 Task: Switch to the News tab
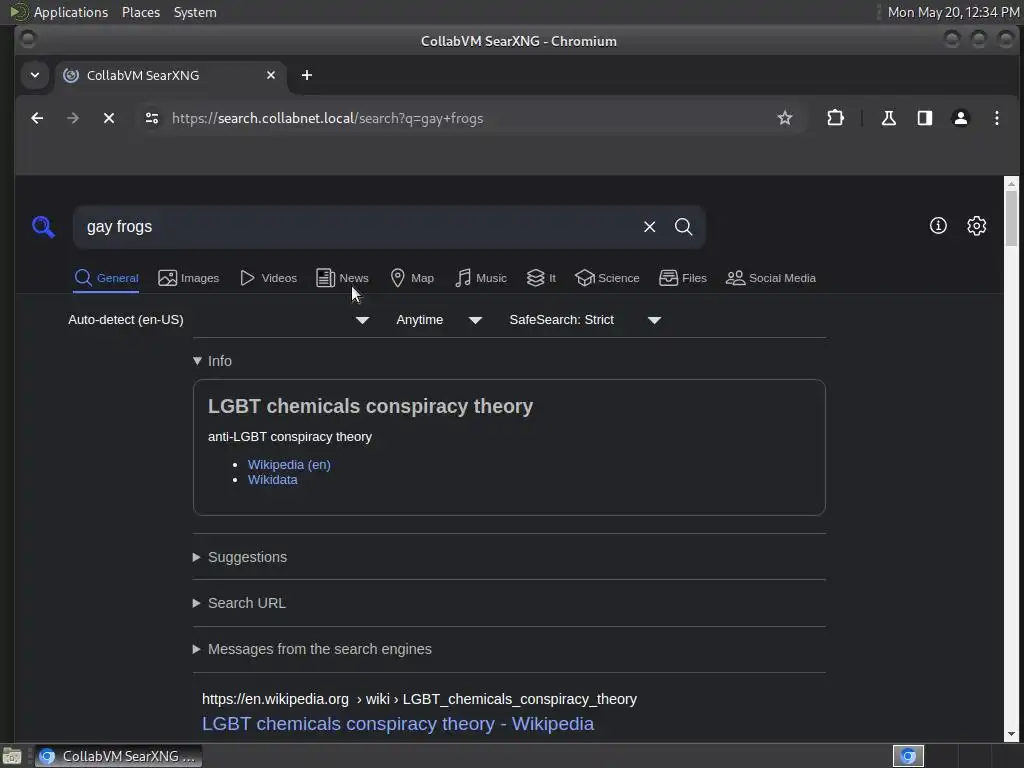[342, 278]
